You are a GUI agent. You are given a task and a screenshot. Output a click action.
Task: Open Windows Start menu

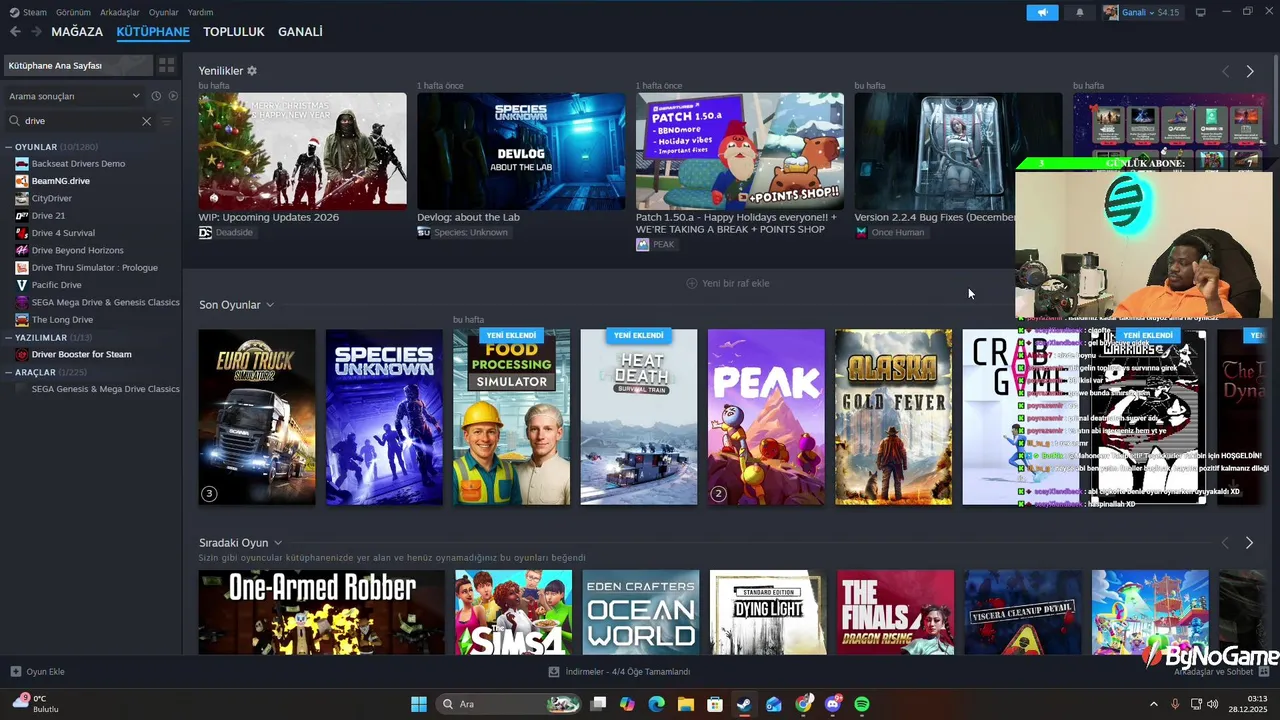419,704
